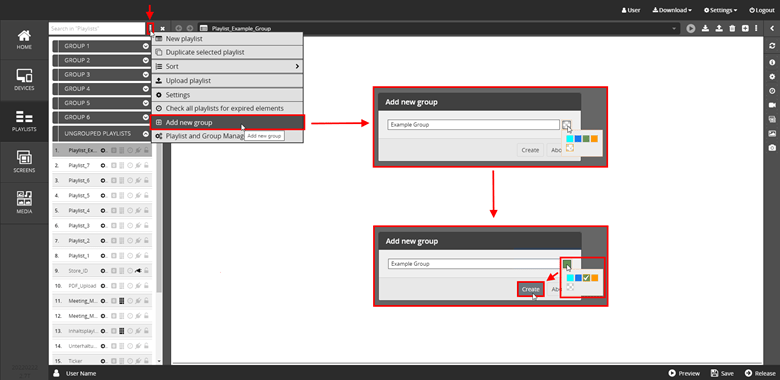Go to the Devices section
The height and width of the screenshot is (380, 780).
coord(24,81)
